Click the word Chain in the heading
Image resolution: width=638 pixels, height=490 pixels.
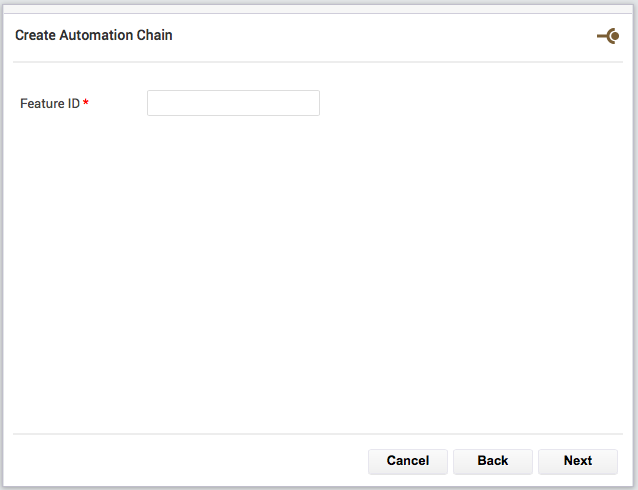154,35
